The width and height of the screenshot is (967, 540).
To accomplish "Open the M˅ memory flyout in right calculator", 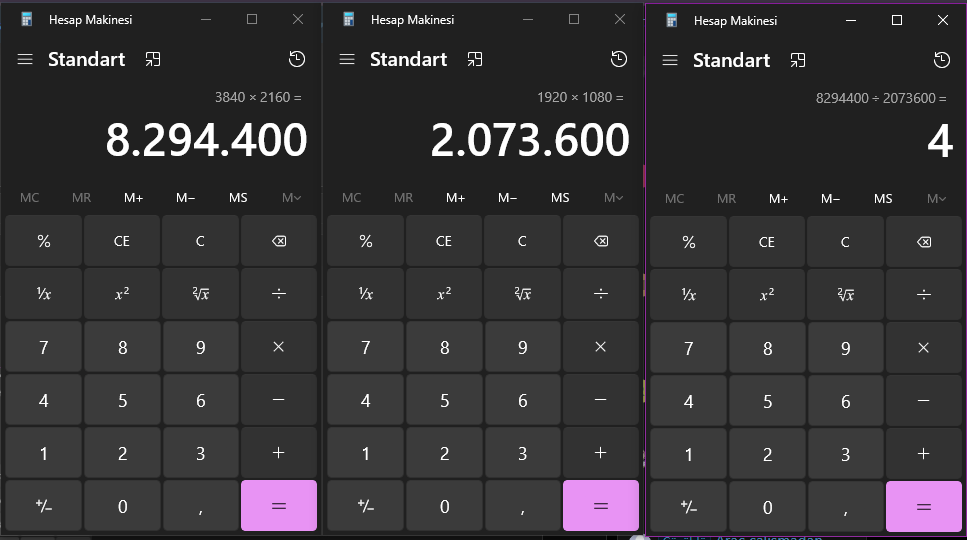I will coord(936,199).
